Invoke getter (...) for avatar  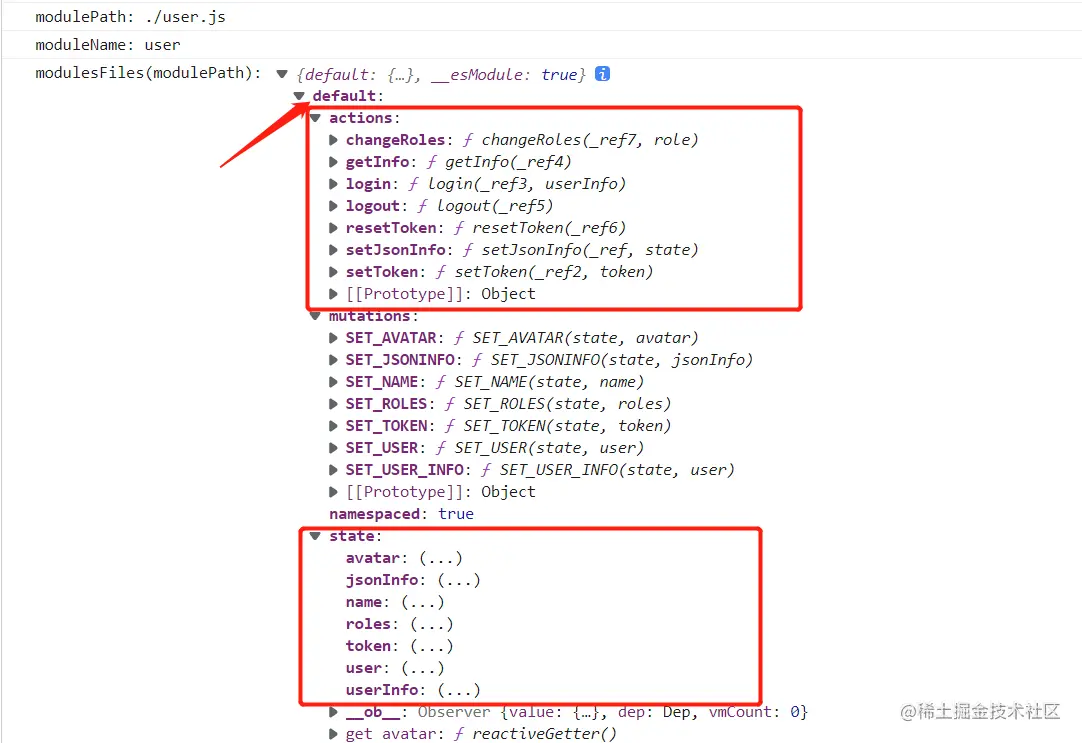440,558
